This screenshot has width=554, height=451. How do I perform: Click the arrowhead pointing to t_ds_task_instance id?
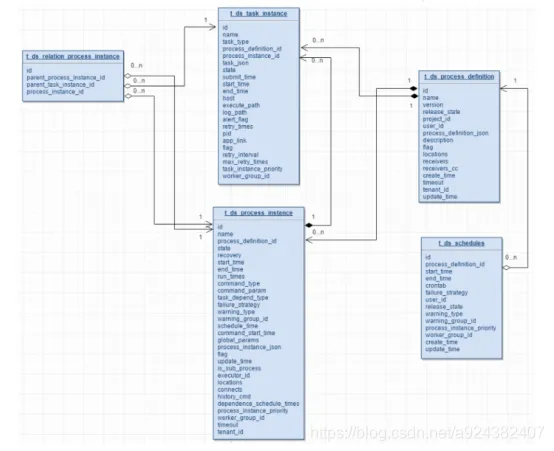coord(212,27)
